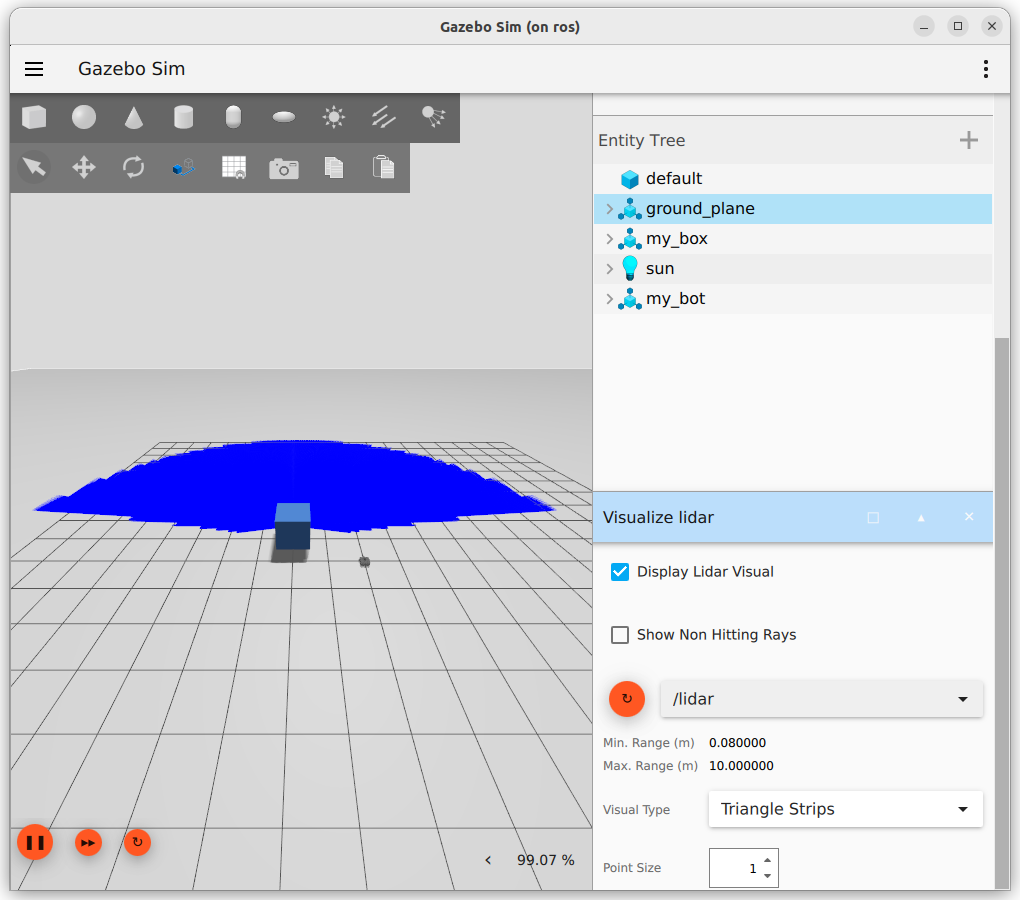Add a spot light
This screenshot has width=1020, height=900.
click(x=433, y=118)
